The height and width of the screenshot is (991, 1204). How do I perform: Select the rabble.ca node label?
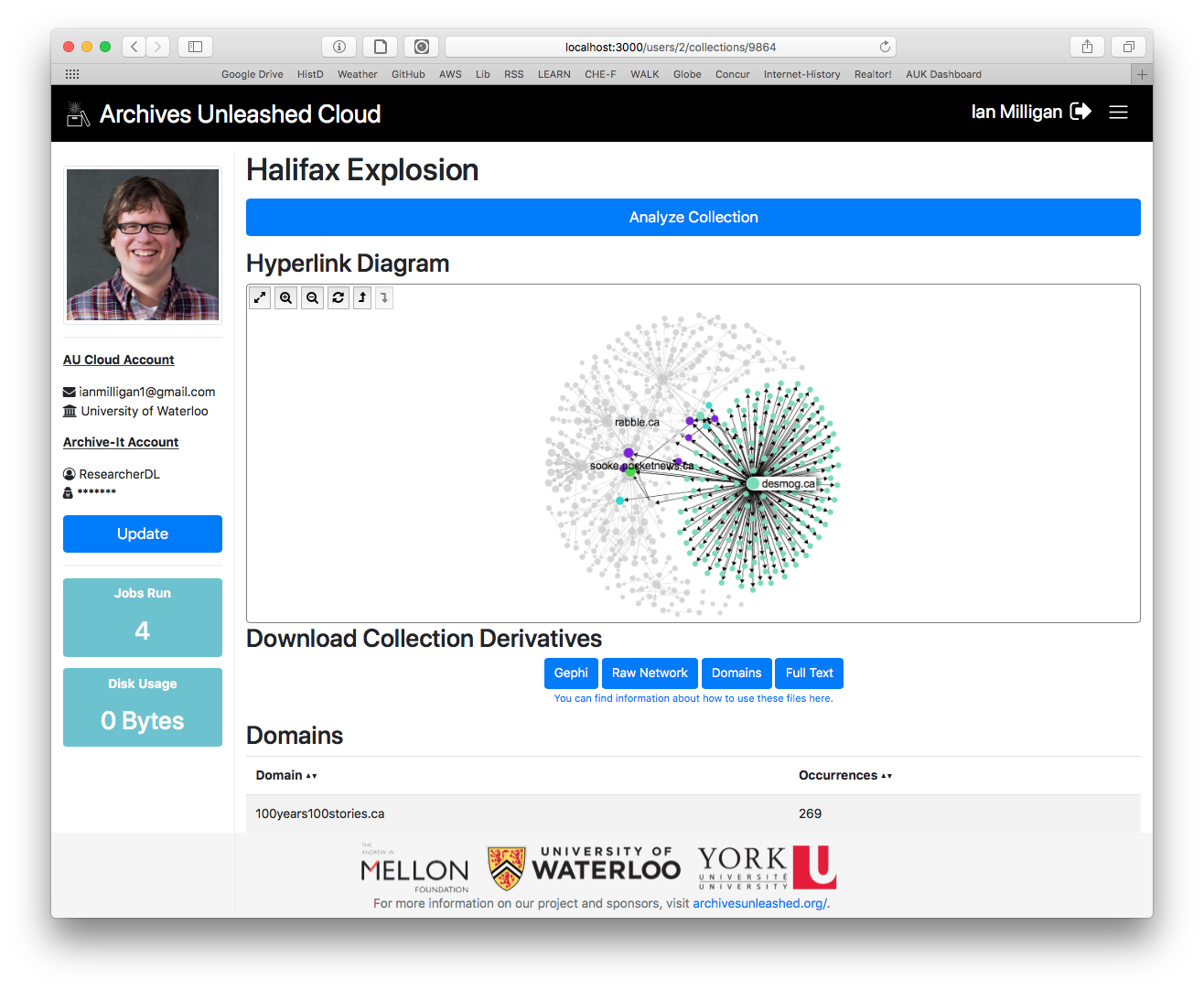tap(637, 423)
